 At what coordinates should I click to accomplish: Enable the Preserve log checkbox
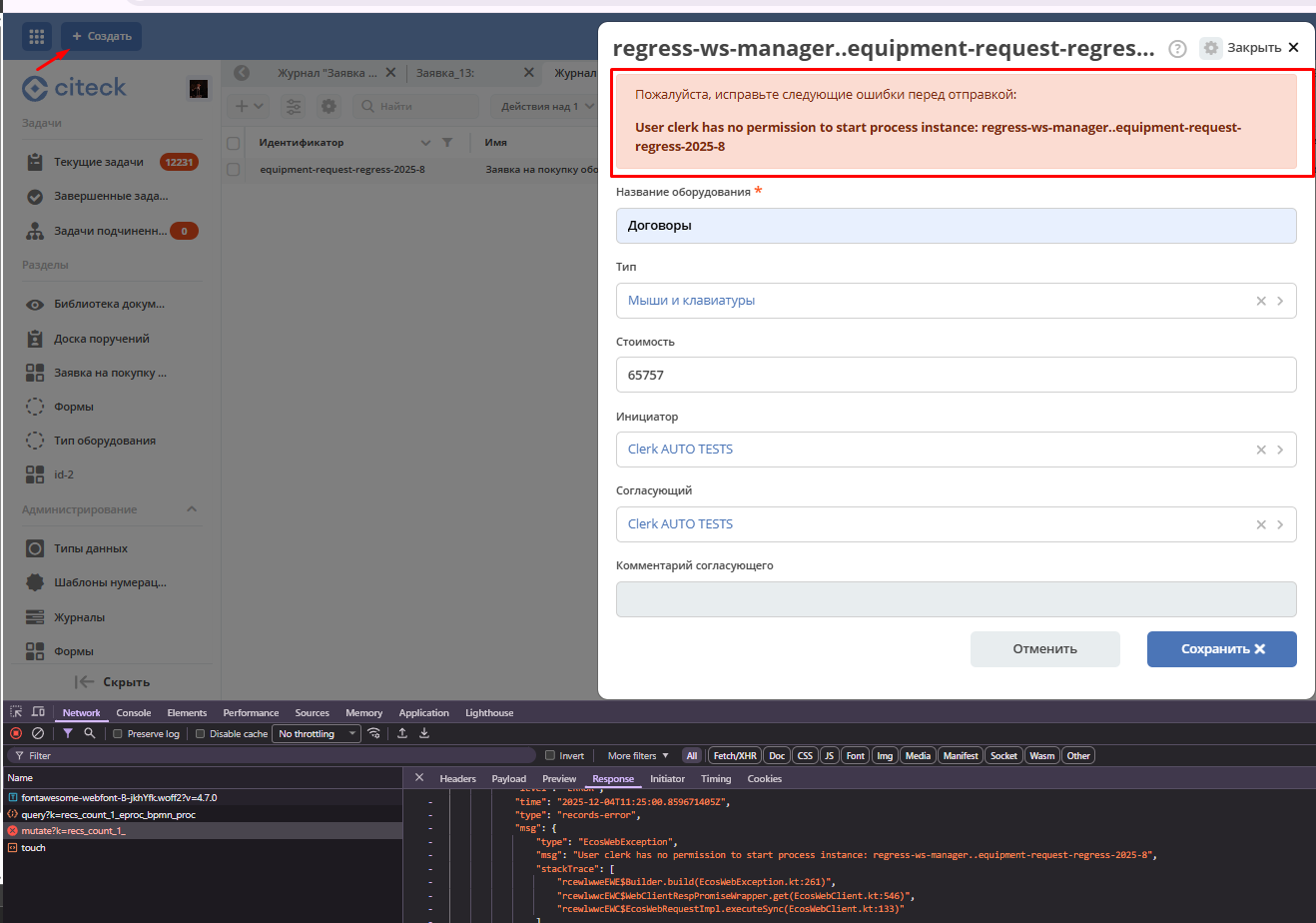pos(118,734)
